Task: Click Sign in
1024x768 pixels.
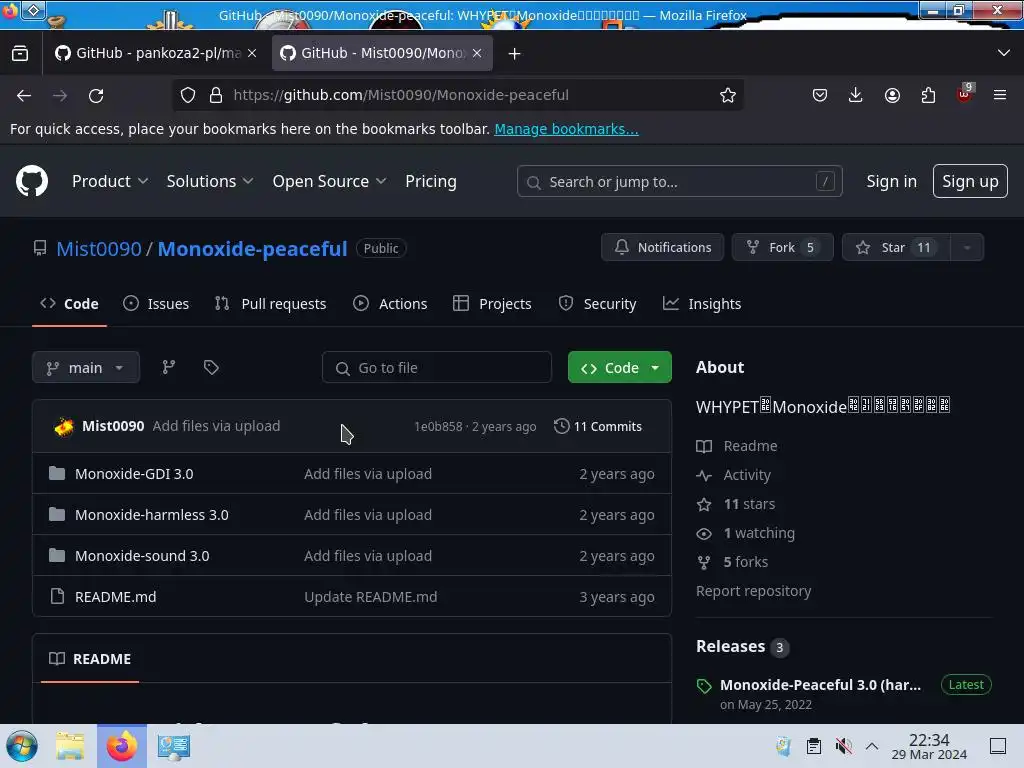Action: (x=891, y=182)
